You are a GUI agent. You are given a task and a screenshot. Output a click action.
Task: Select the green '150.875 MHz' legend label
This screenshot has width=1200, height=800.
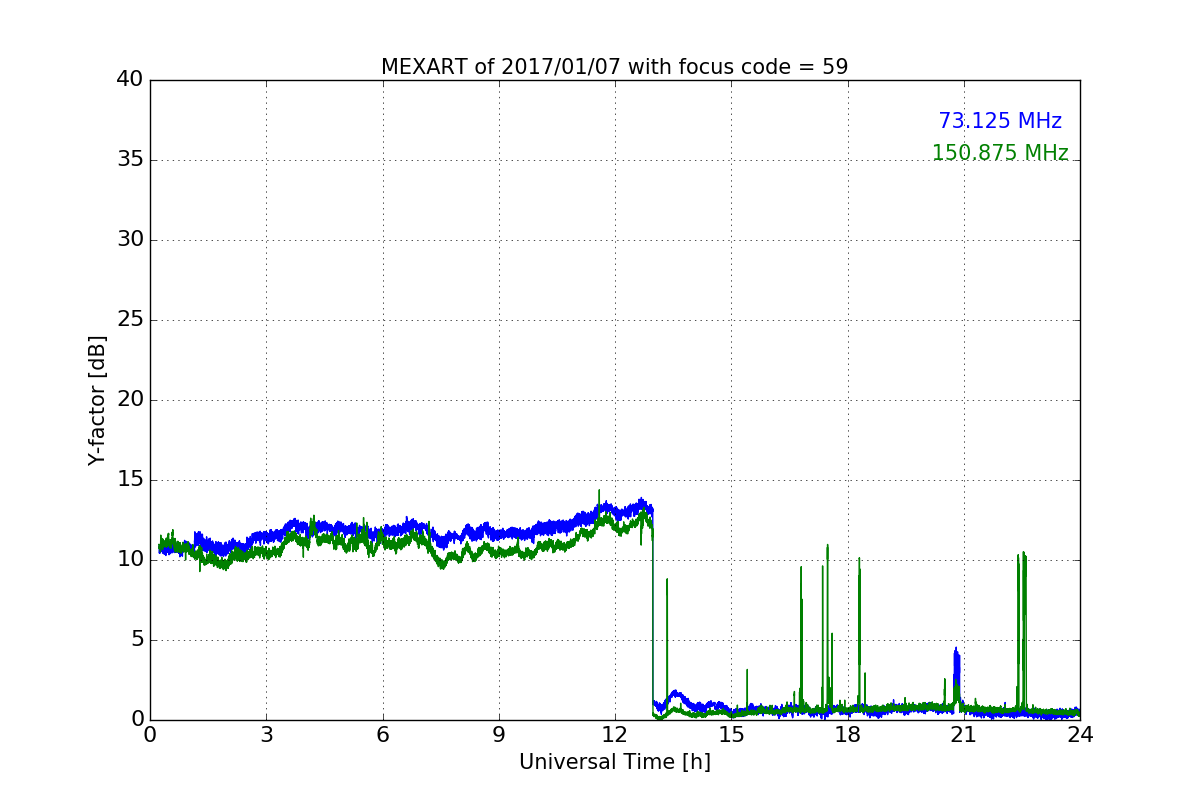[x=1000, y=153]
